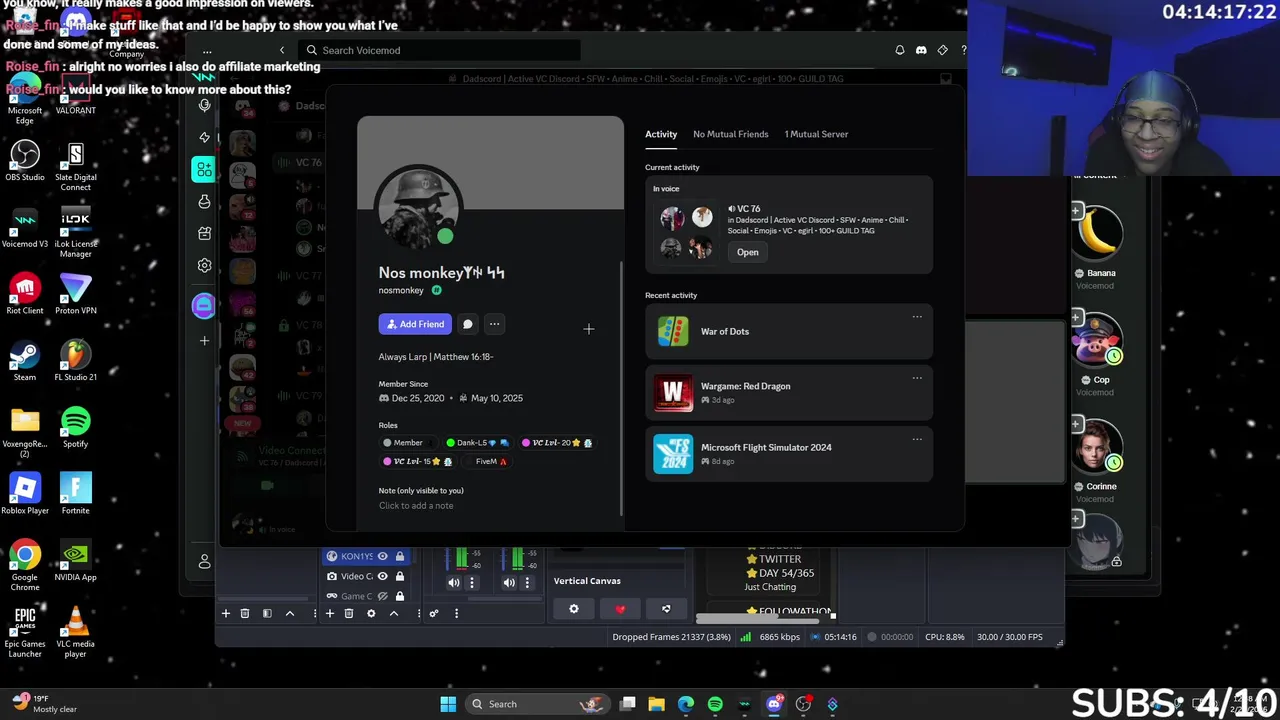Remove selected source with OBS trash icon

[x=349, y=613]
